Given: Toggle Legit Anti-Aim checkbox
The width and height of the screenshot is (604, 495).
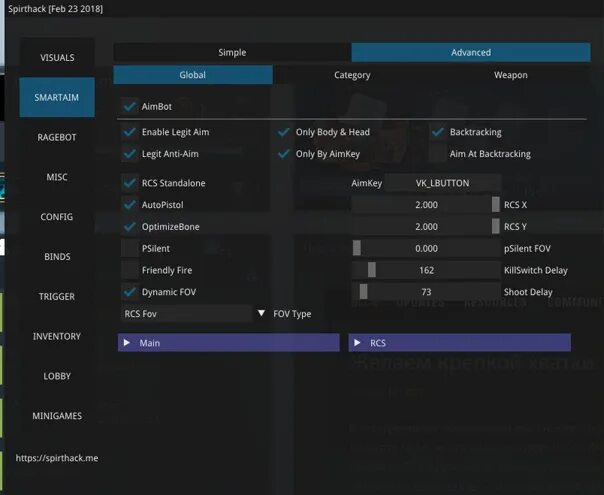Looking at the screenshot, I should [x=130, y=154].
